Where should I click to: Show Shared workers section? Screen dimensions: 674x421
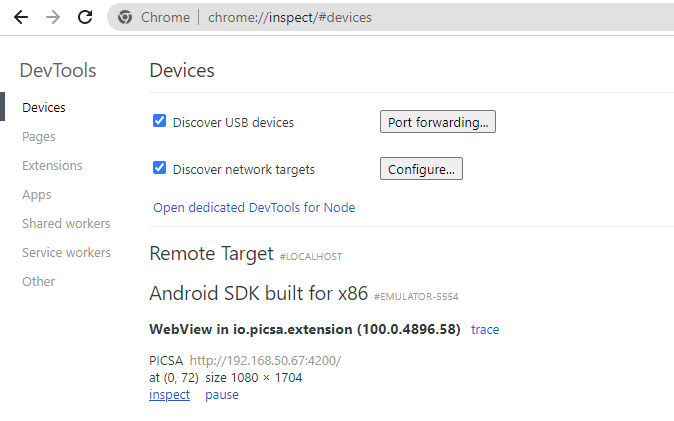click(x=66, y=223)
